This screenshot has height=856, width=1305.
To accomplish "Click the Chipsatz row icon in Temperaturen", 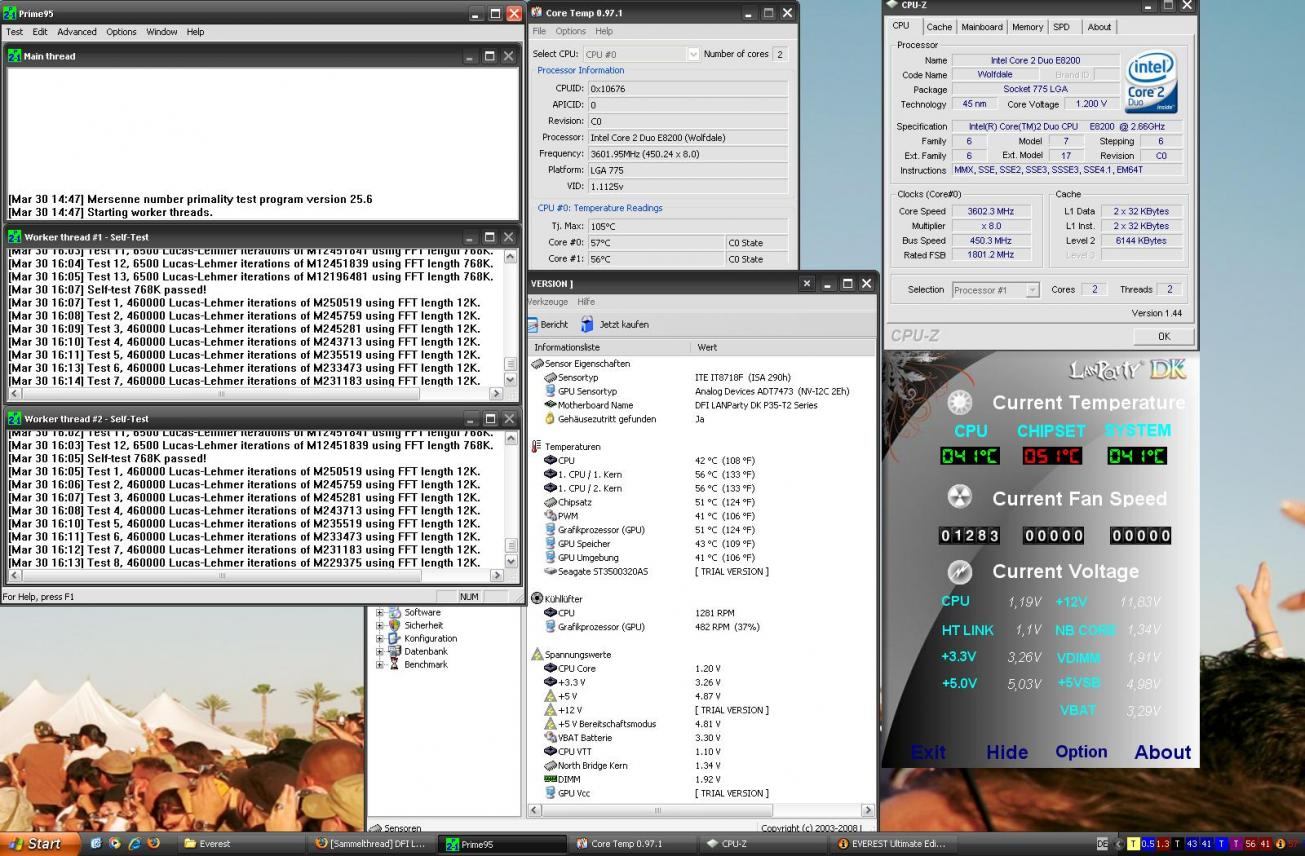I will pyautogui.click(x=550, y=502).
